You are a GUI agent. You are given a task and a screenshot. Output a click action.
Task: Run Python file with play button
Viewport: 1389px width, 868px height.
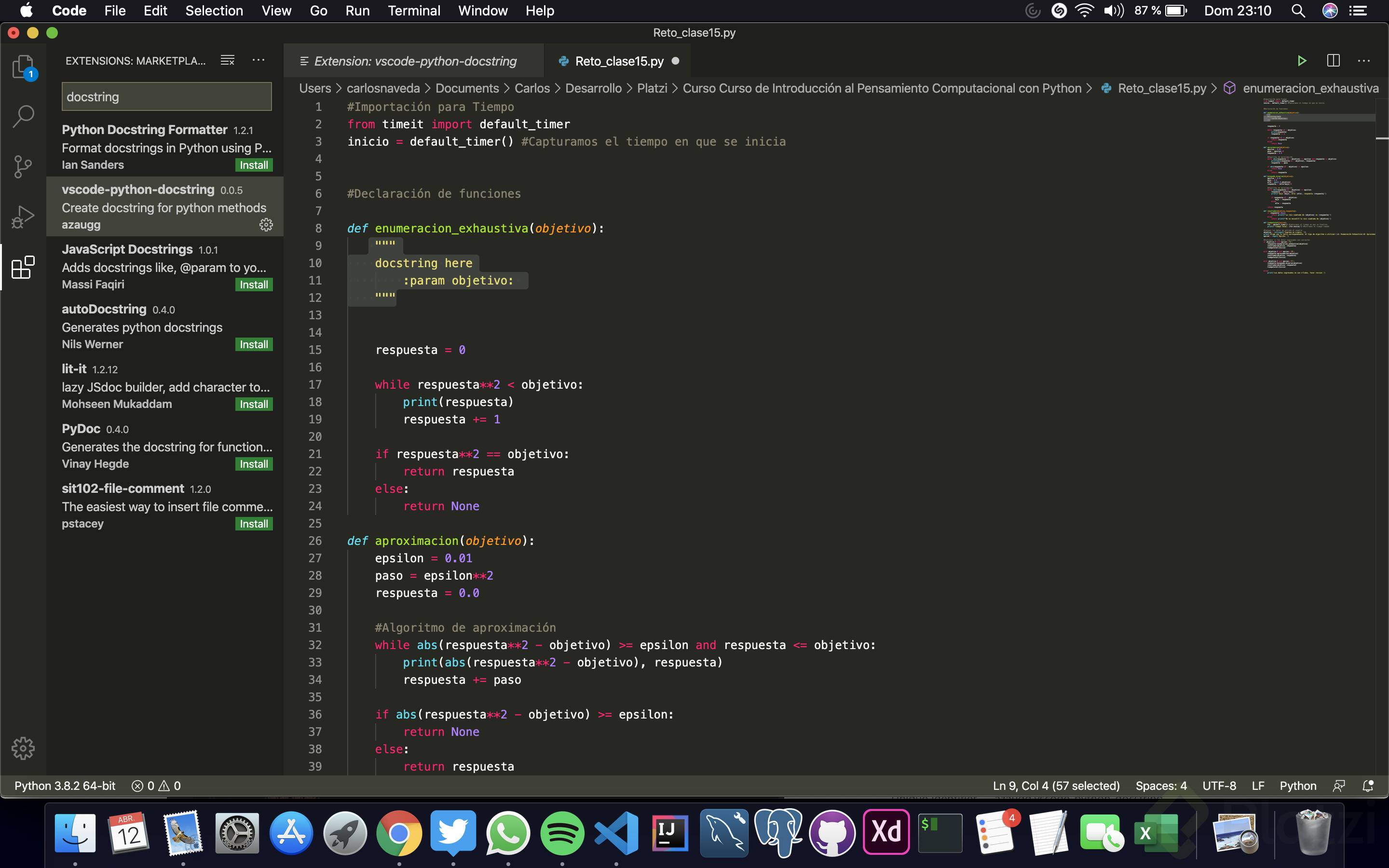click(1302, 61)
